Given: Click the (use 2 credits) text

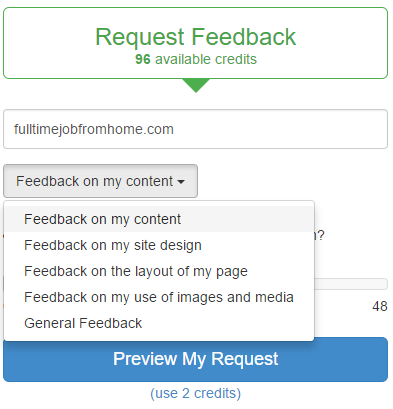Looking at the screenshot, I should (x=196, y=393).
